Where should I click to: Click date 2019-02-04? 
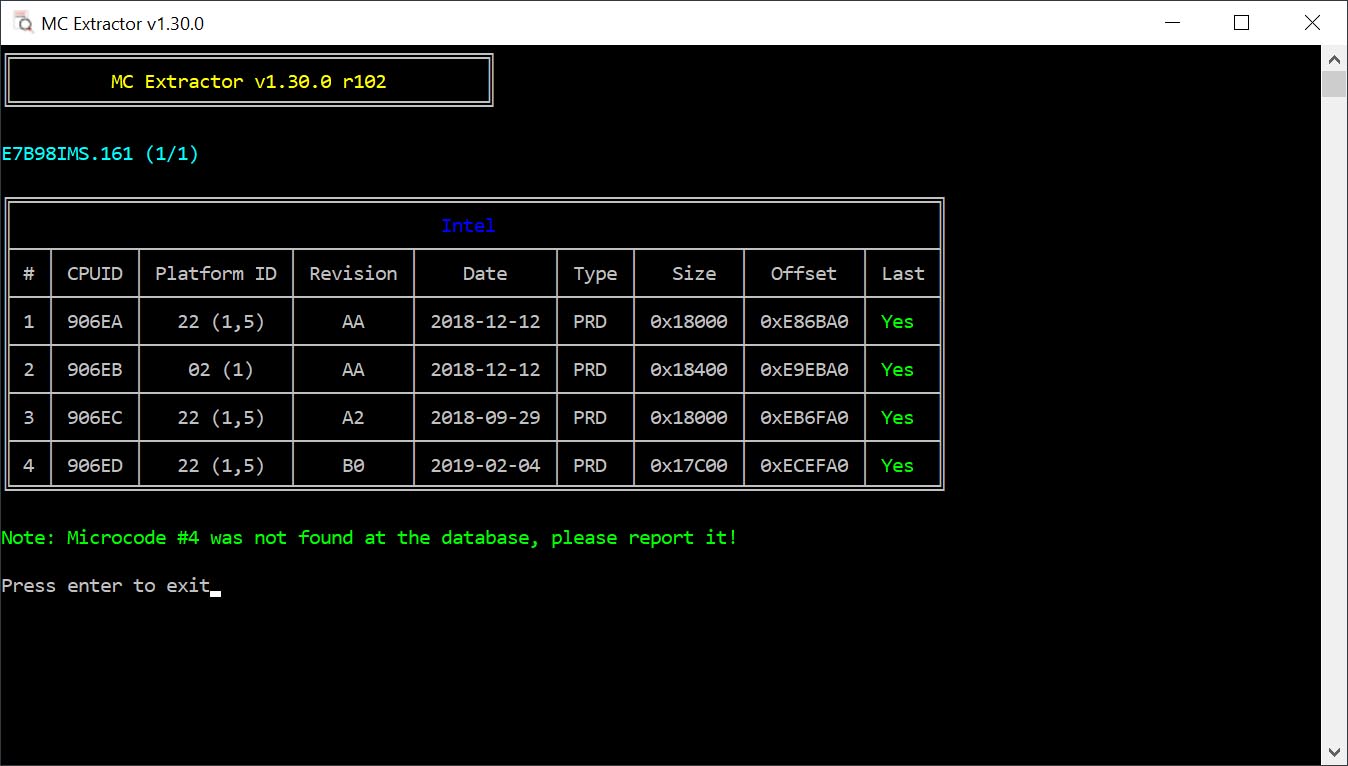tap(485, 465)
